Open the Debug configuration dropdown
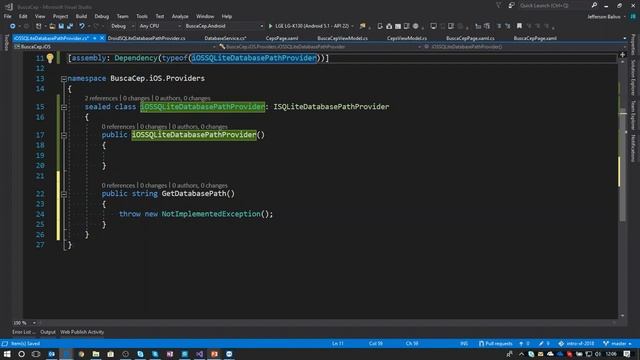This screenshot has width=640, height=360. 122,26
